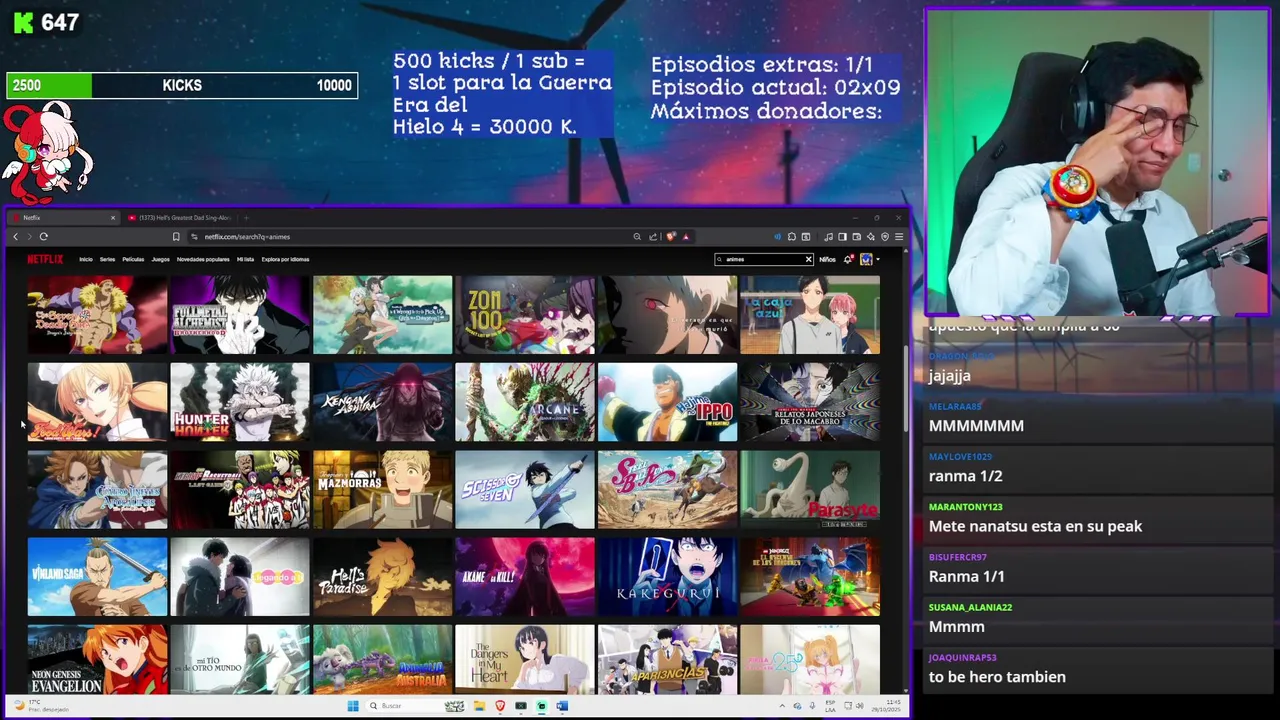Screen dimensions: 1280x720
Task: Open browser hamburger menu
Action: click(x=898, y=237)
